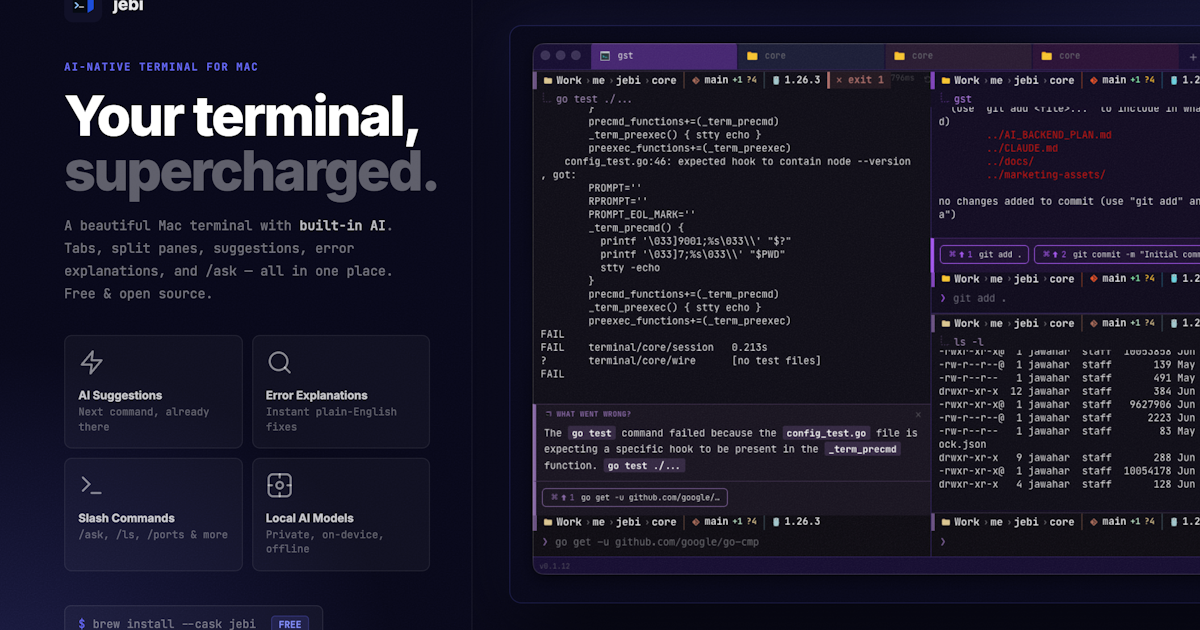Click the AI Suggestions lightning bolt icon

pos(91,362)
